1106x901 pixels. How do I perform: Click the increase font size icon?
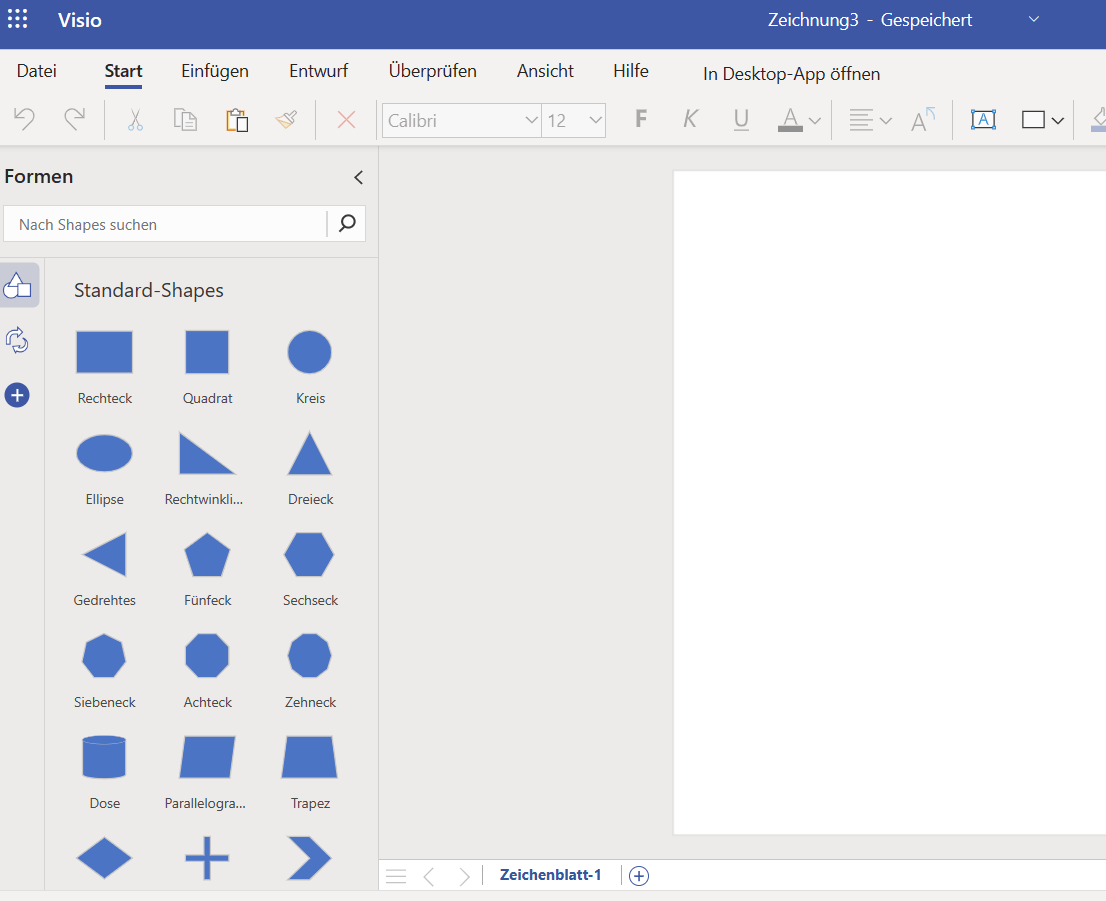pos(923,119)
